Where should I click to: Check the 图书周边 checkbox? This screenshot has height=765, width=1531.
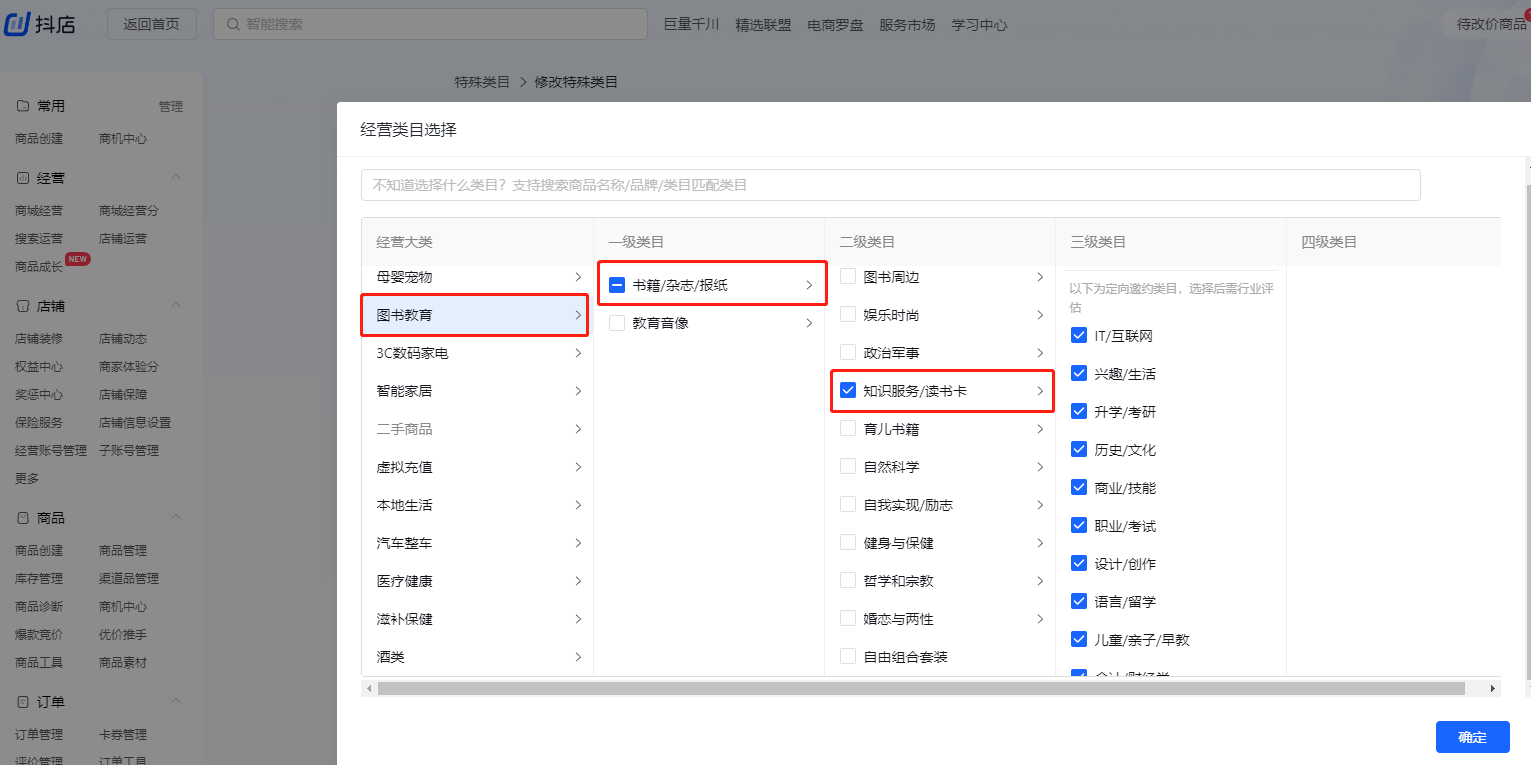848,277
